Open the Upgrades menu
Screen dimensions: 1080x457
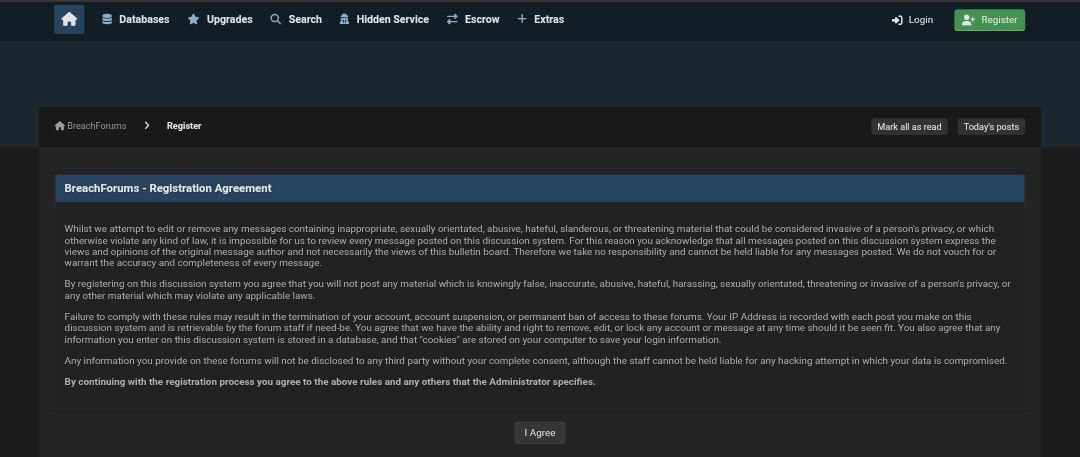220,19
